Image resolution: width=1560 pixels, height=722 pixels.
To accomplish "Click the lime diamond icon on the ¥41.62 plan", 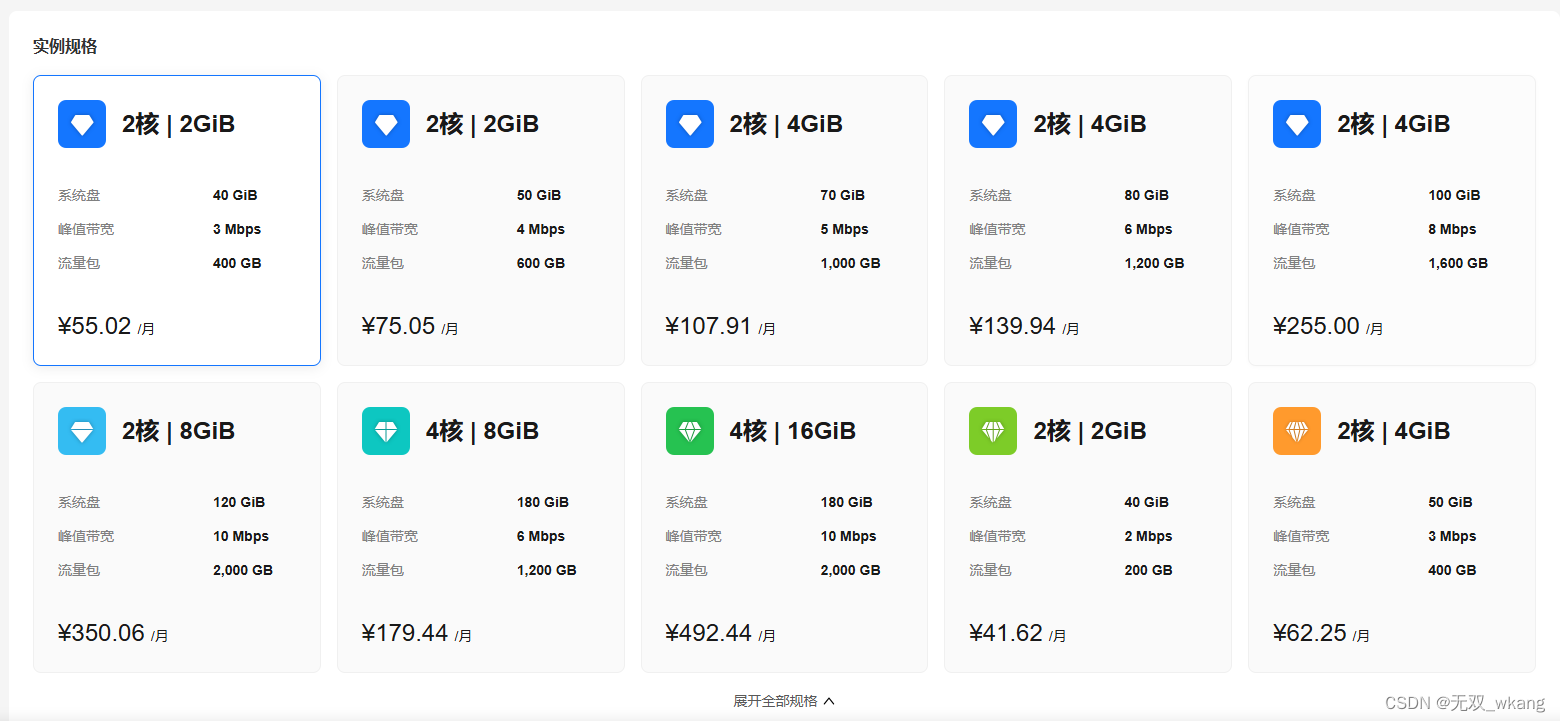I will point(993,431).
